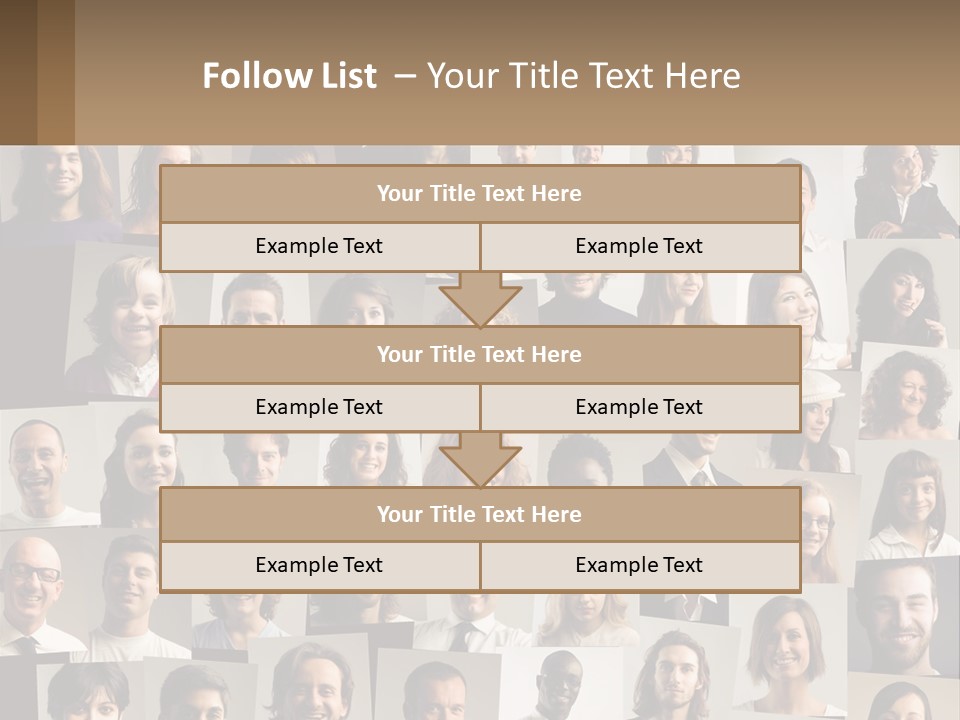Select the top-right photo of person in dark blazer

click(x=905, y=190)
